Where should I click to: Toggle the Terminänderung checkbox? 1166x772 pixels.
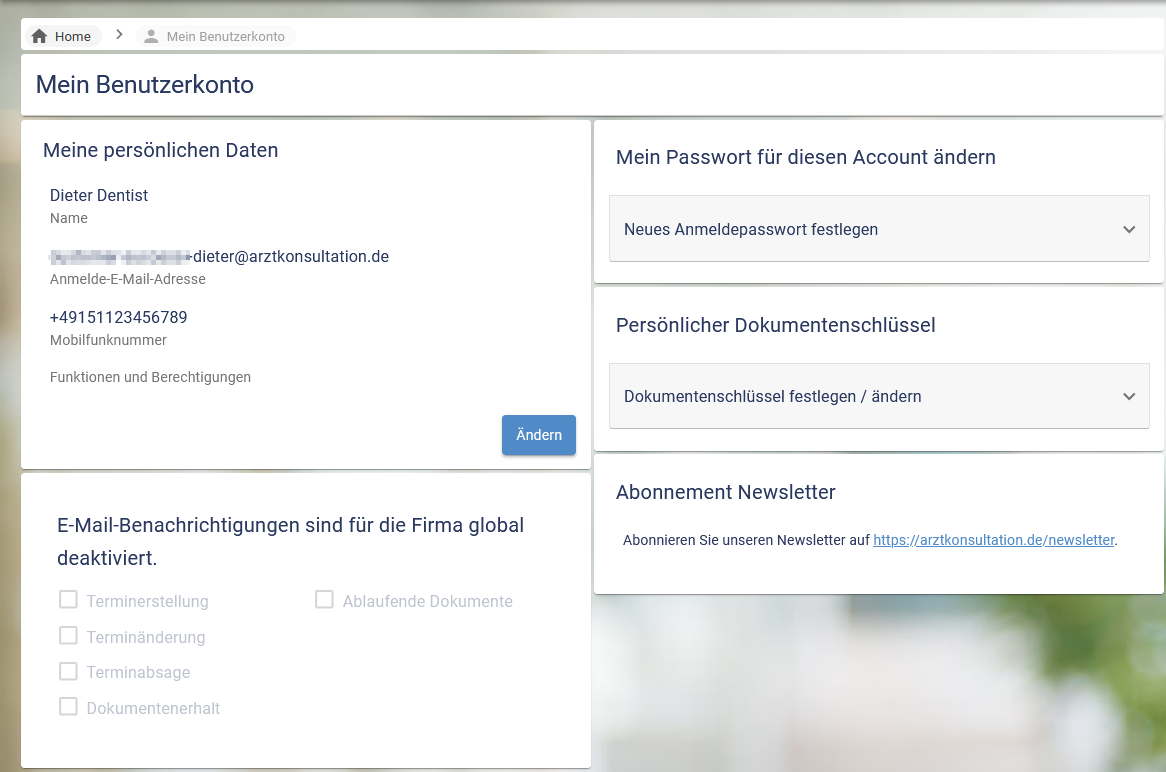click(x=68, y=636)
